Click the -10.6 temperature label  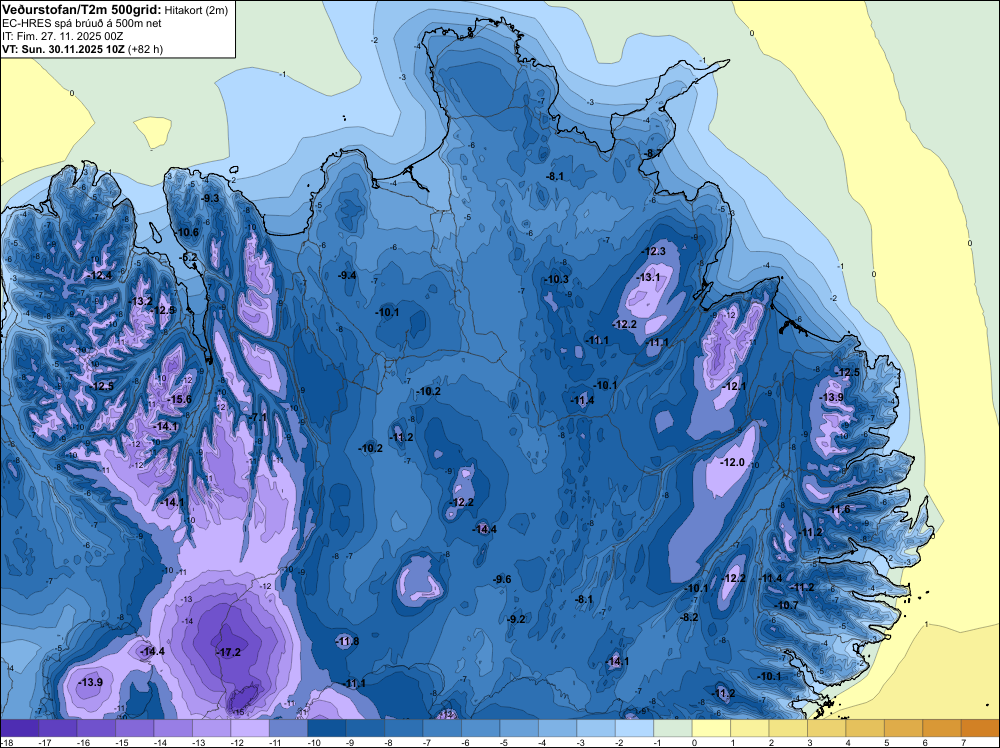(x=187, y=232)
